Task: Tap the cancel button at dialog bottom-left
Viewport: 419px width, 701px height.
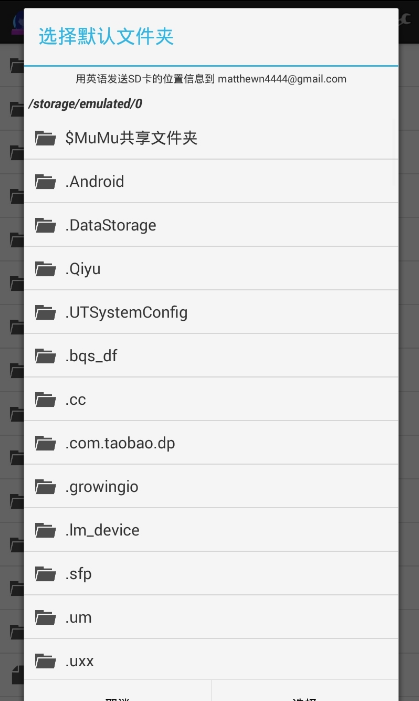Action: coord(118,692)
